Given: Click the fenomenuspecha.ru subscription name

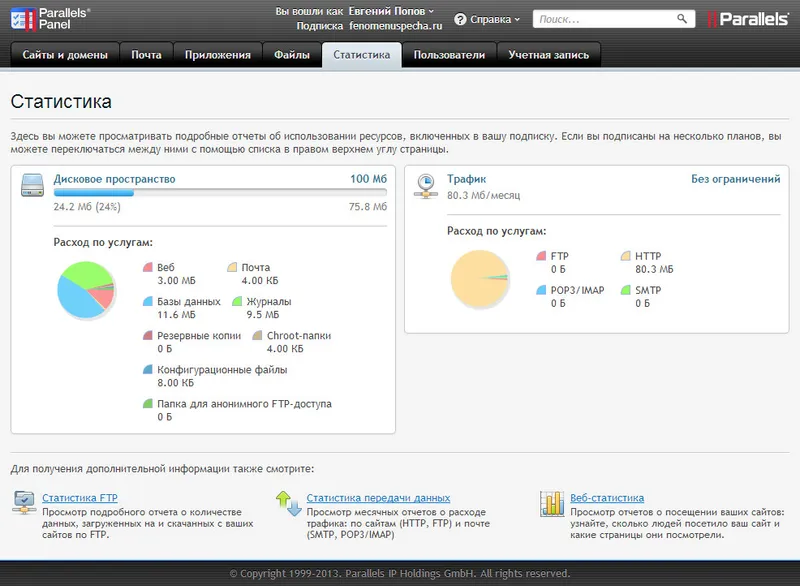Looking at the screenshot, I should pyautogui.click(x=395, y=26).
